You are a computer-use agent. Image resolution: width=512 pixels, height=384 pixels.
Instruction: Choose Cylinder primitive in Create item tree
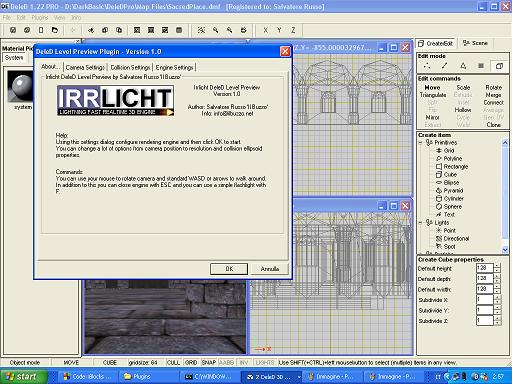[x=450, y=199]
